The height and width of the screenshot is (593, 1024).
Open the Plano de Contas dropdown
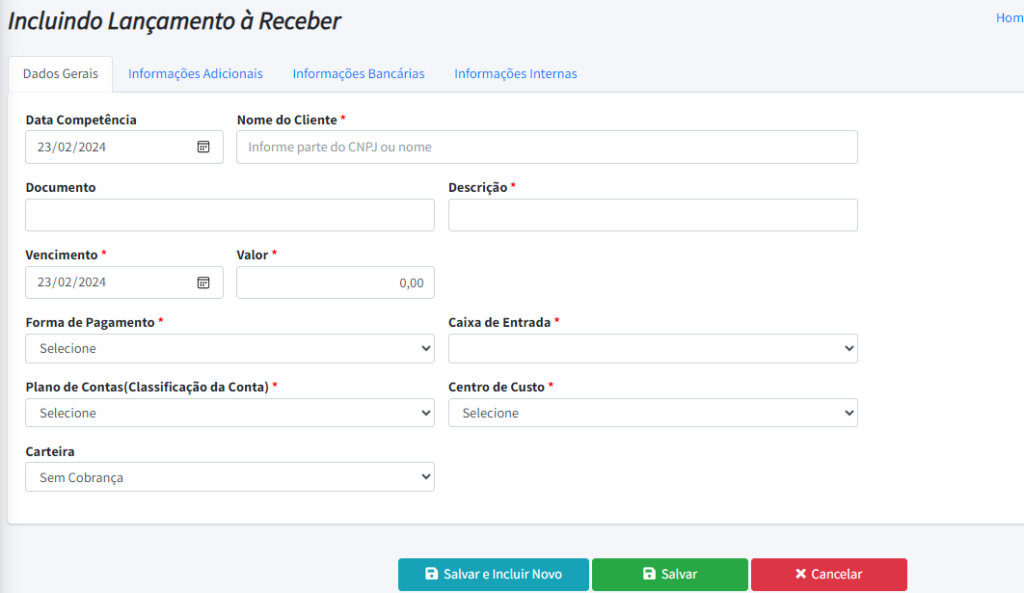230,413
